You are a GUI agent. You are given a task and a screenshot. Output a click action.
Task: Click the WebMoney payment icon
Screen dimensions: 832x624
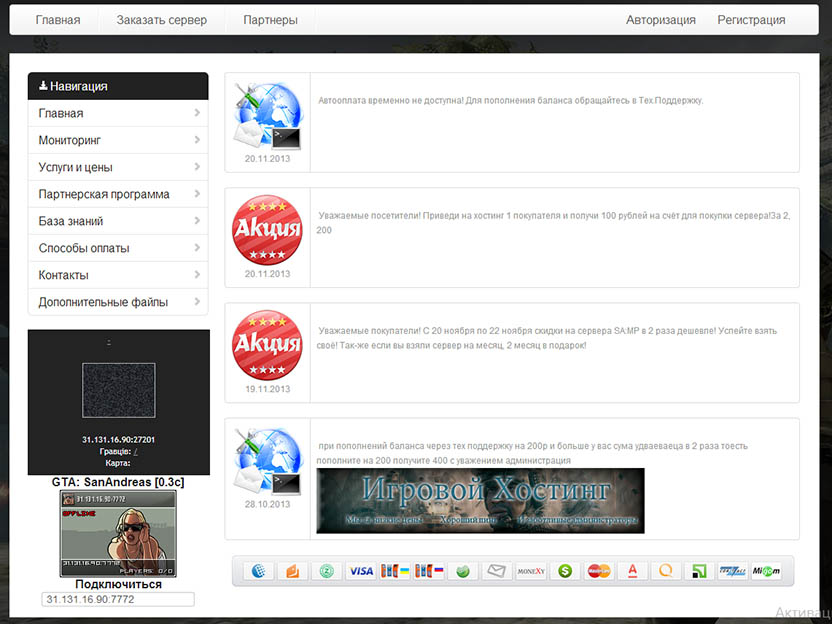coord(260,571)
